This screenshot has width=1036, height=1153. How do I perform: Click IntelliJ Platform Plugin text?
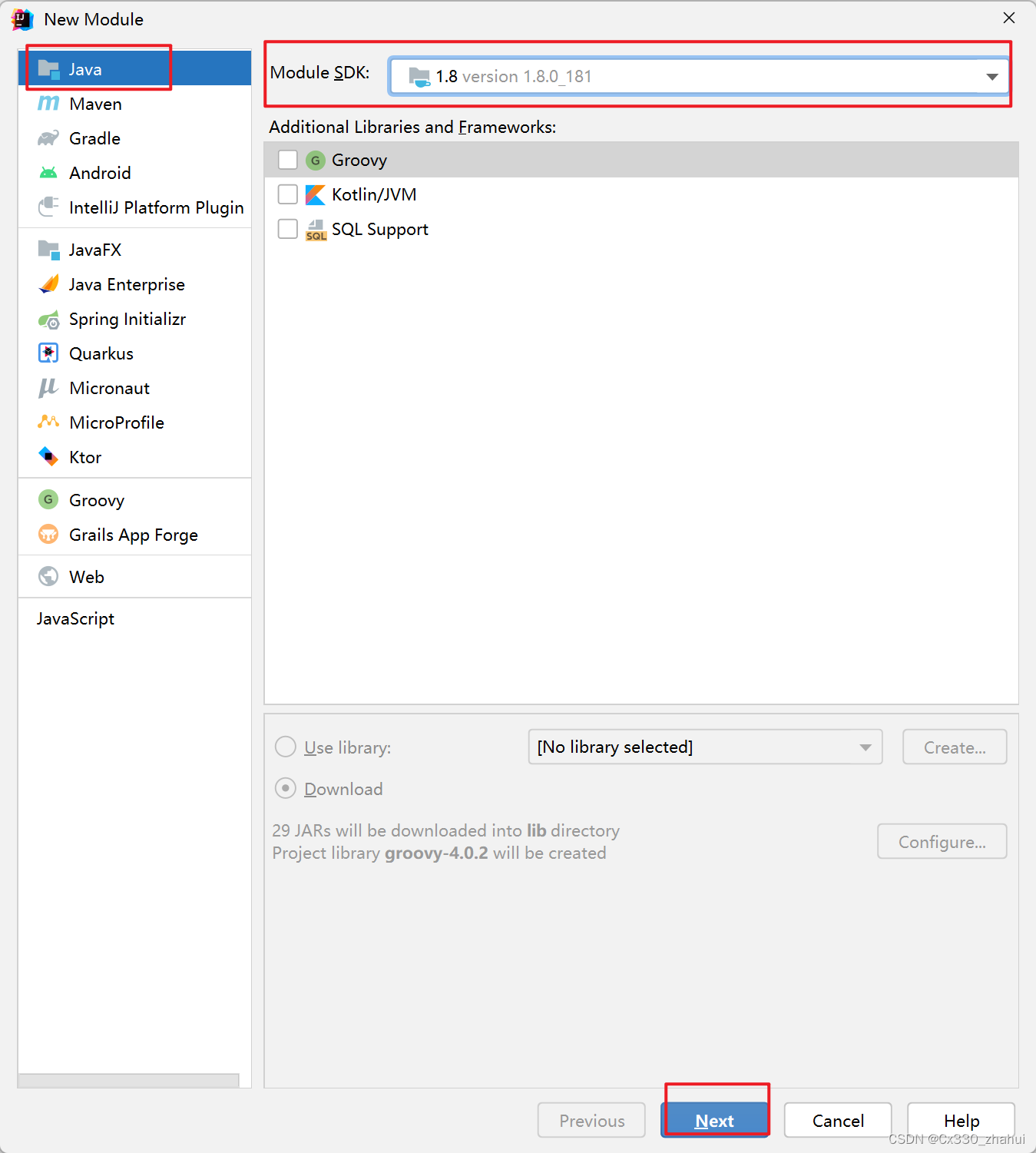157,207
